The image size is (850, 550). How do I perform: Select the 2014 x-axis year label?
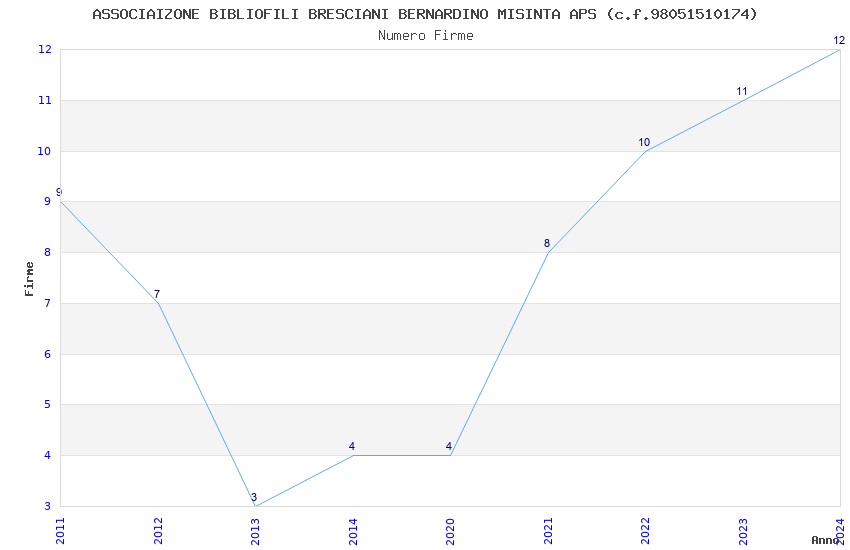[353, 531]
